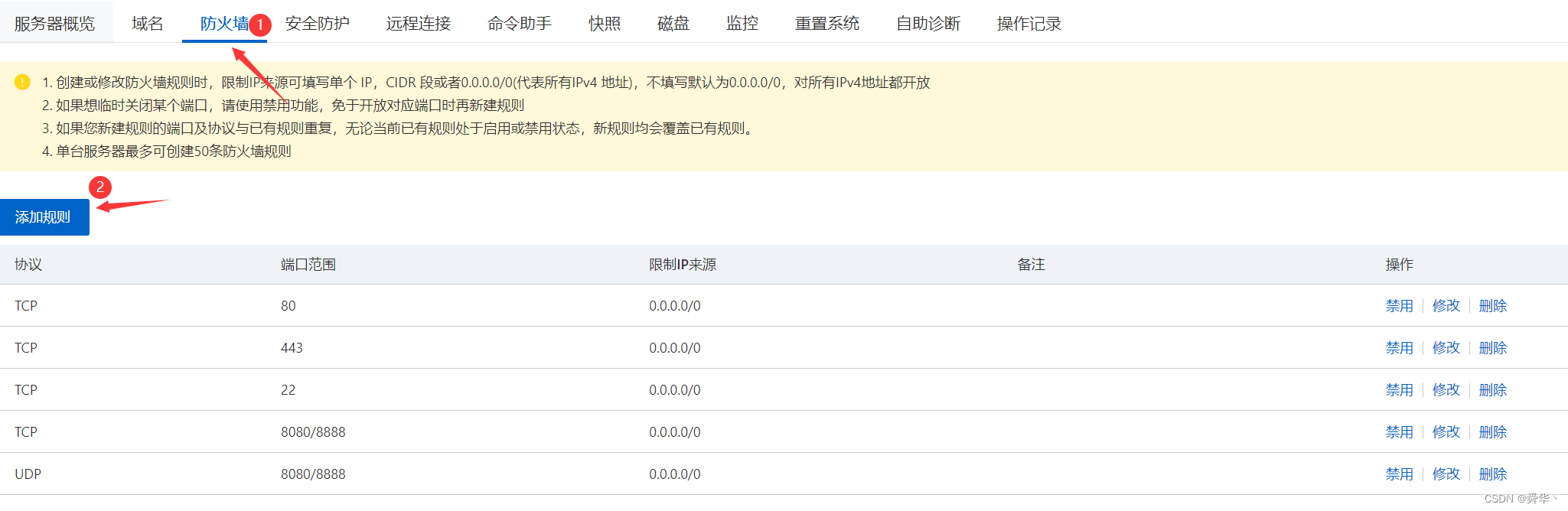View the 监控 tab
The image size is (1568, 511).
tap(742, 24)
